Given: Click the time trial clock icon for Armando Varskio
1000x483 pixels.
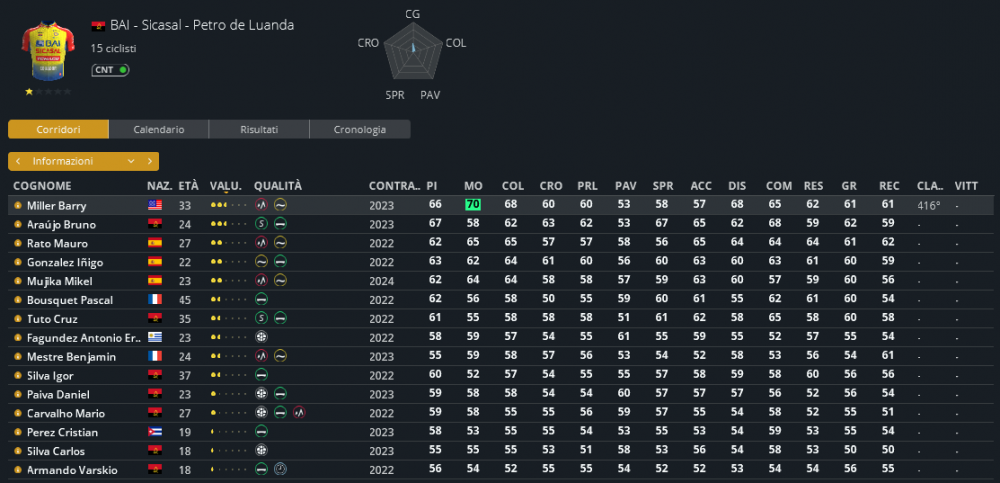Looking at the screenshot, I should click(280, 470).
